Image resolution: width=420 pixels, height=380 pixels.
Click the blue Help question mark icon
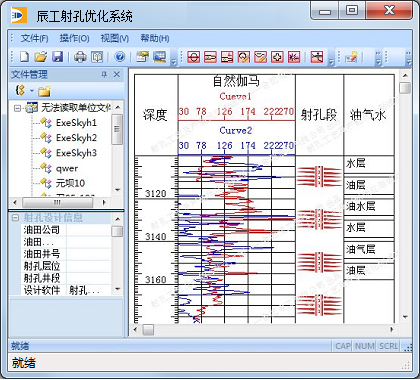(x=119, y=57)
